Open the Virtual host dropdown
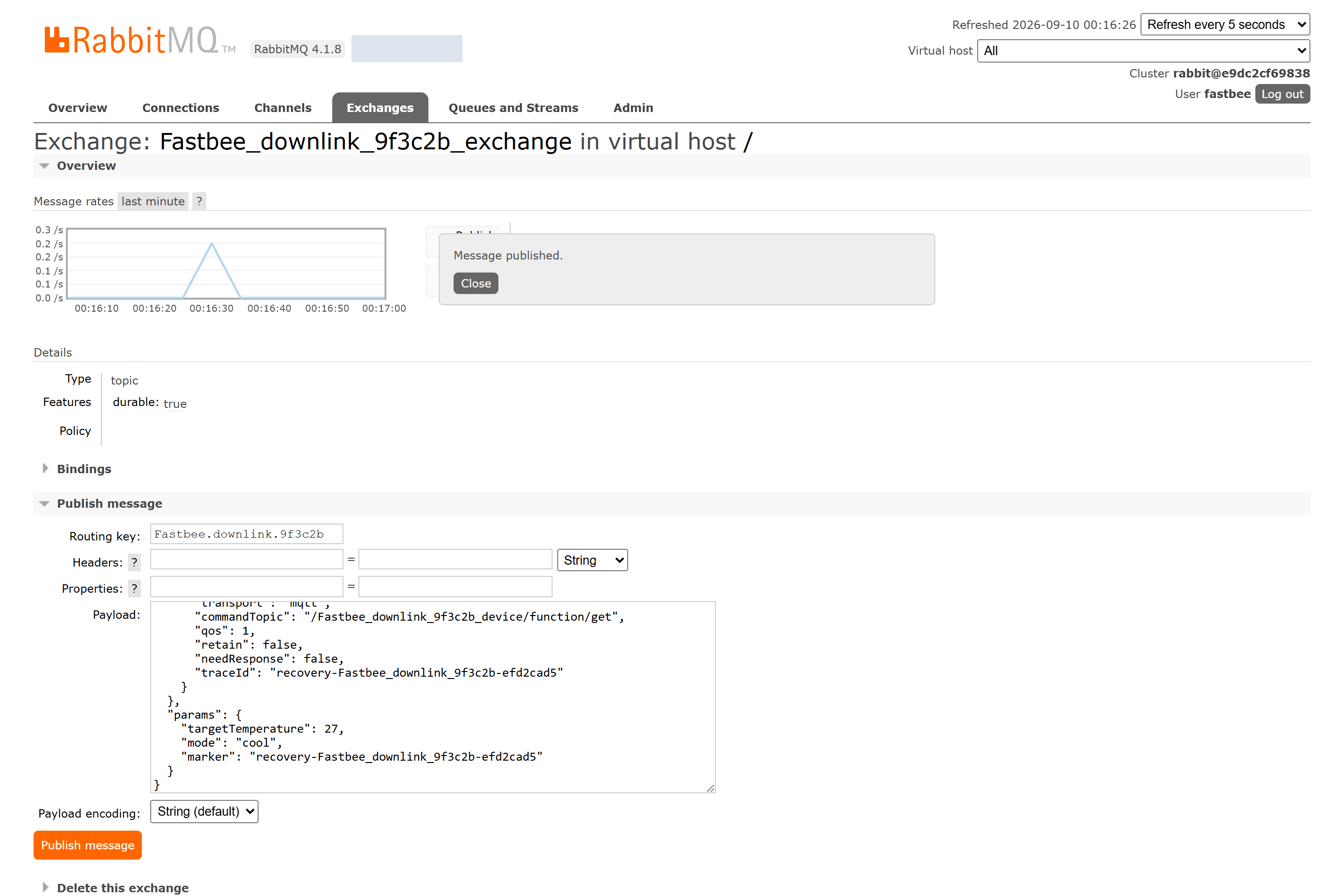The image size is (1344, 896). click(x=1143, y=51)
